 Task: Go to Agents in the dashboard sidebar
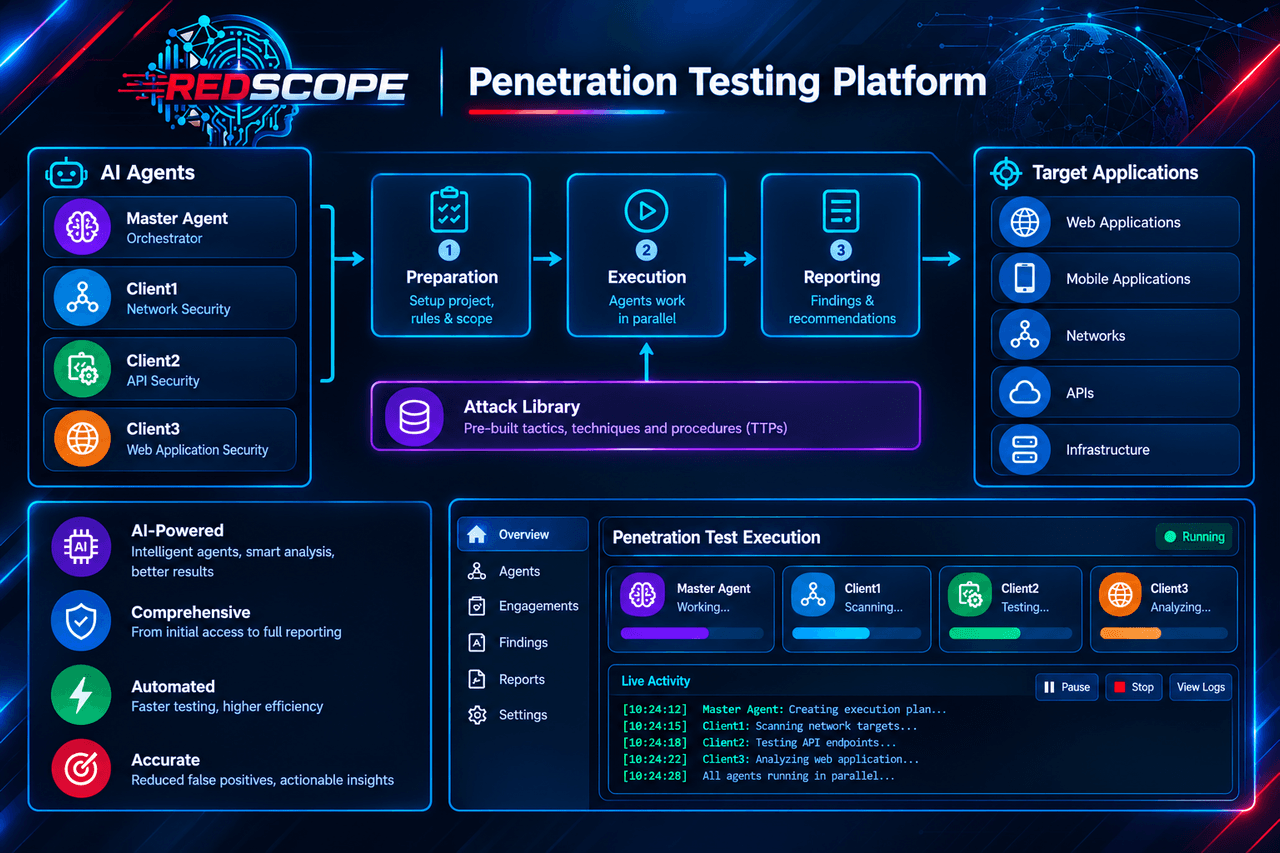pos(523,571)
